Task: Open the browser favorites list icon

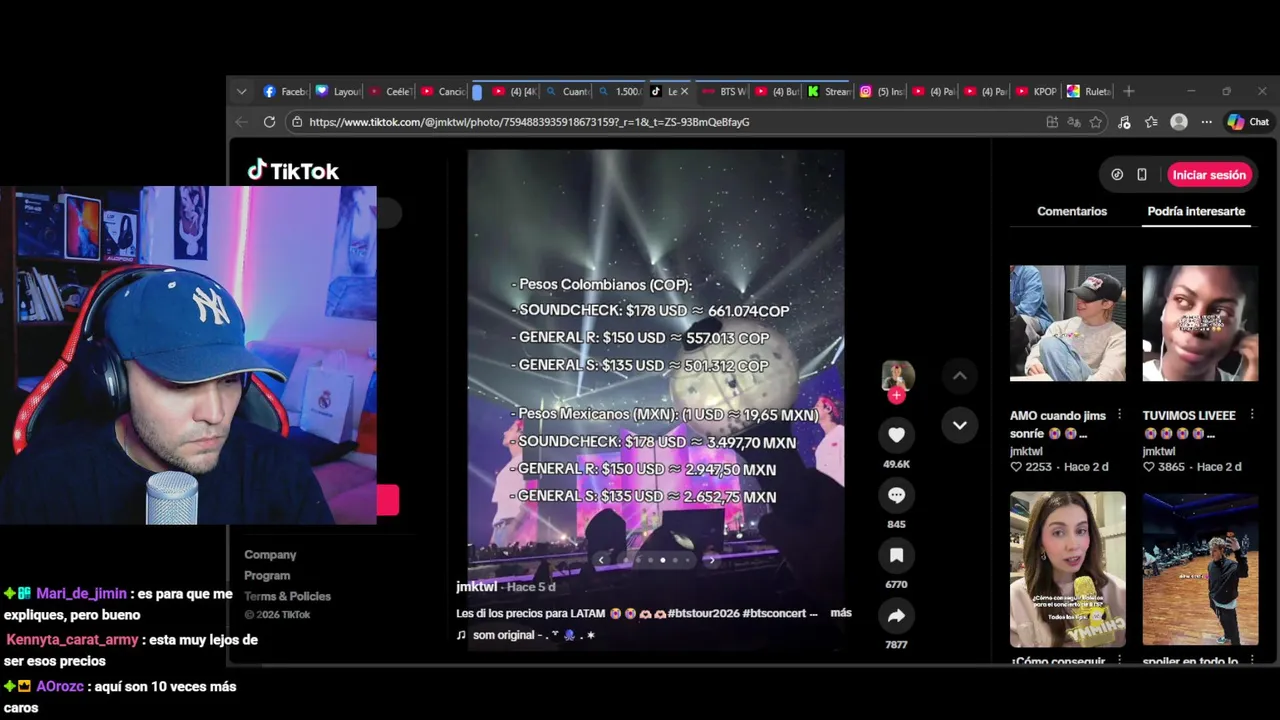Action: pyautogui.click(x=1151, y=122)
